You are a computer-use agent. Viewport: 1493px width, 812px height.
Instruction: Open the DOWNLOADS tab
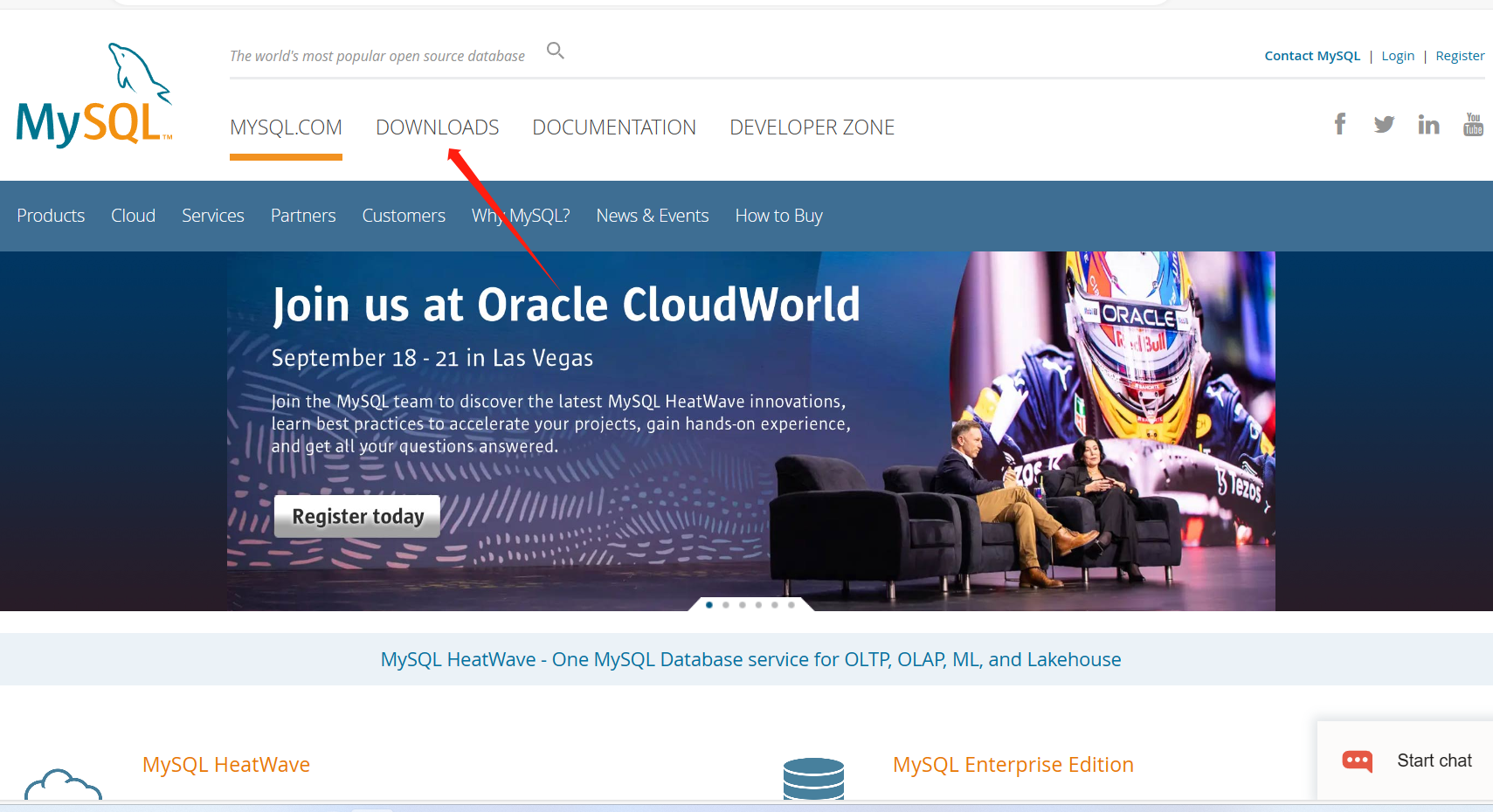click(x=438, y=127)
